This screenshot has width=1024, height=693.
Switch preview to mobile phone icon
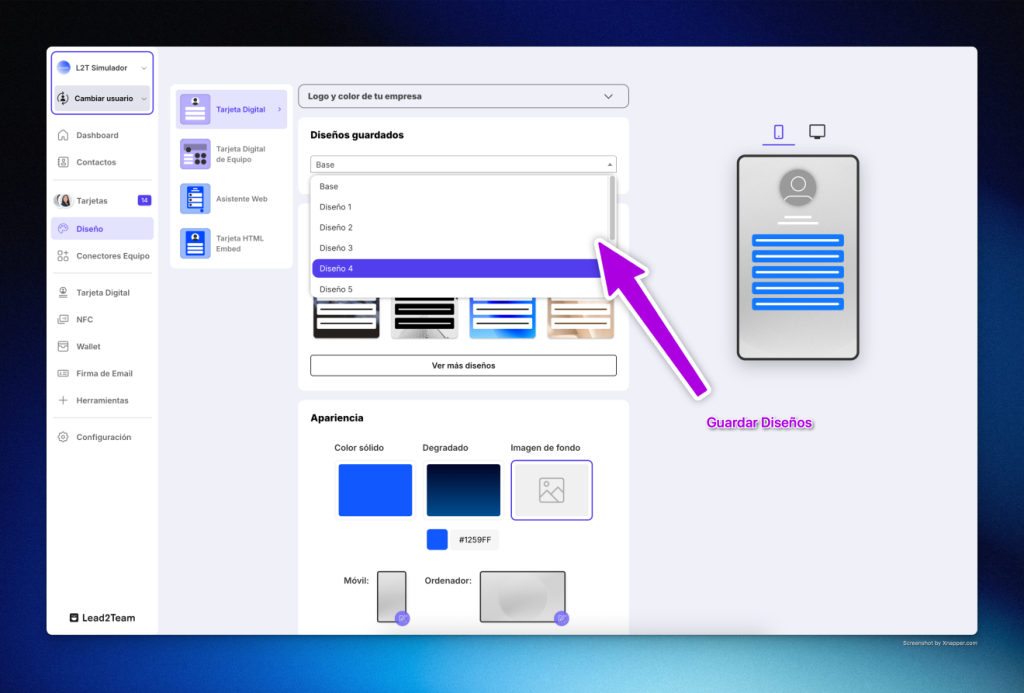779,132
